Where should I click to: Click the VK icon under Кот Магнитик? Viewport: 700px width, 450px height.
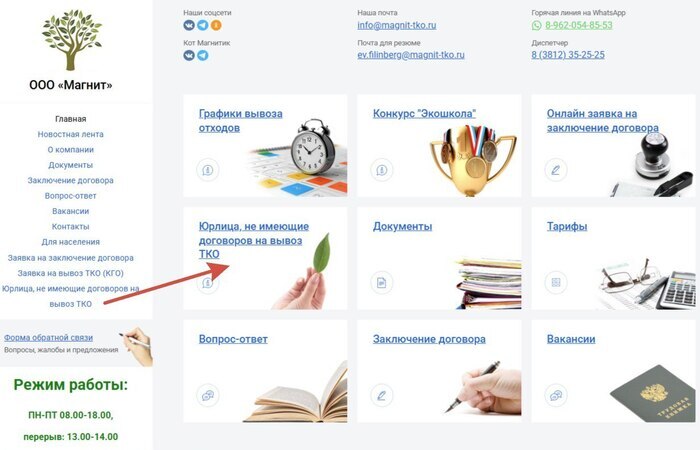pos(189,55)
